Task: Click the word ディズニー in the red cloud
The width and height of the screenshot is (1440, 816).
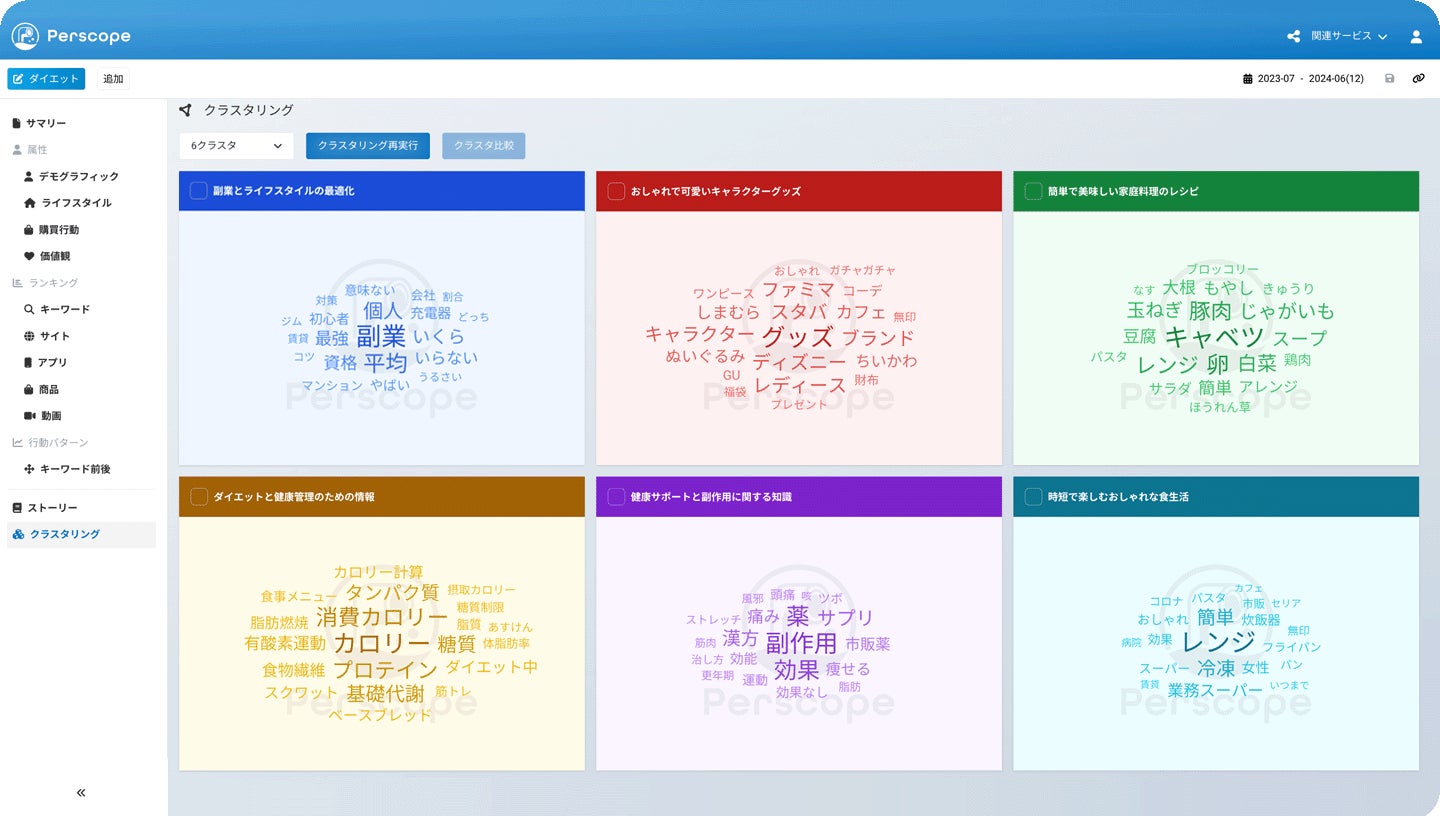Action: 799,361
